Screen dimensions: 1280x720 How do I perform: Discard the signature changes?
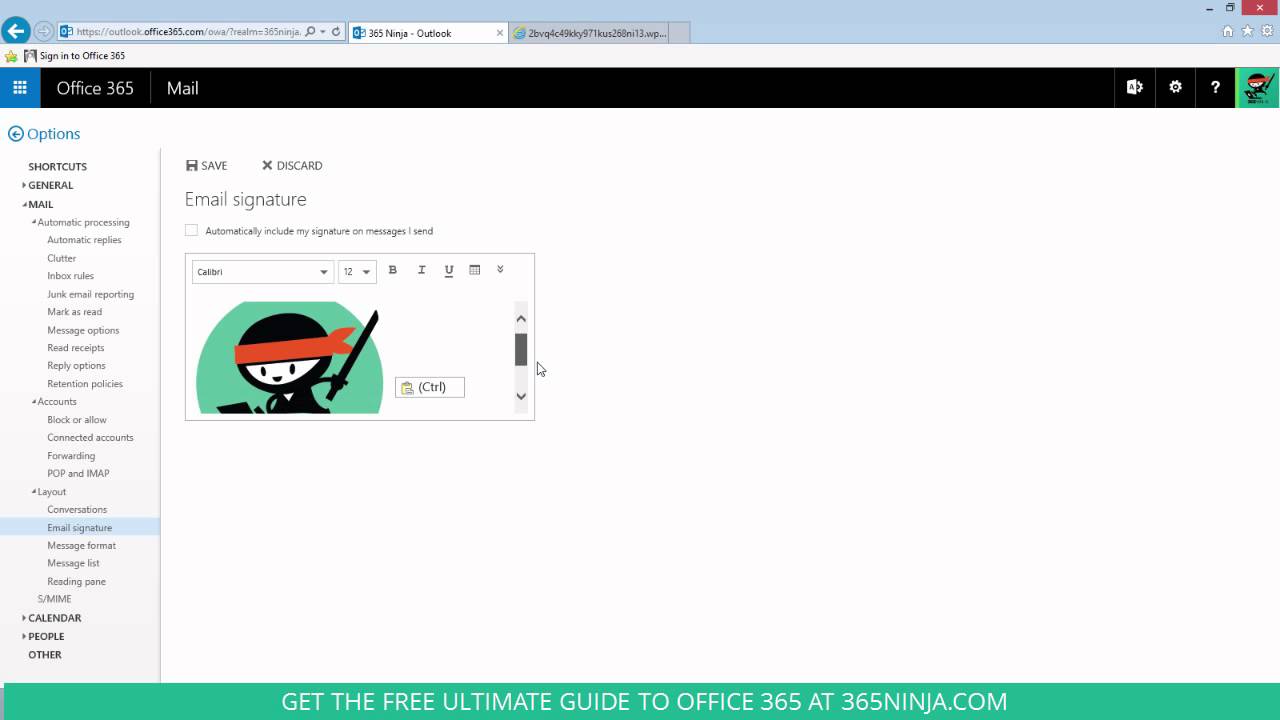click(292, 165)
